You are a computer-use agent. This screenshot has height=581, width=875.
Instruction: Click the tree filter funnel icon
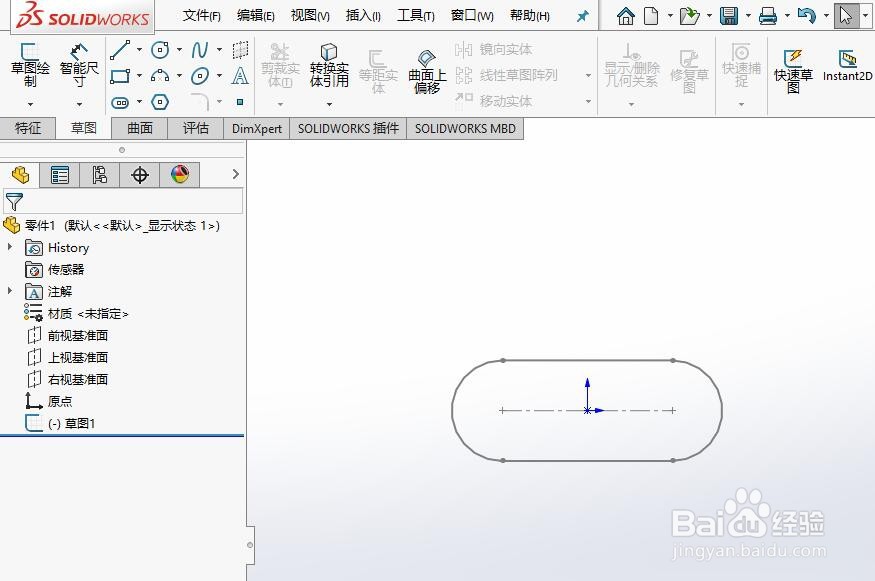[14, 201]
